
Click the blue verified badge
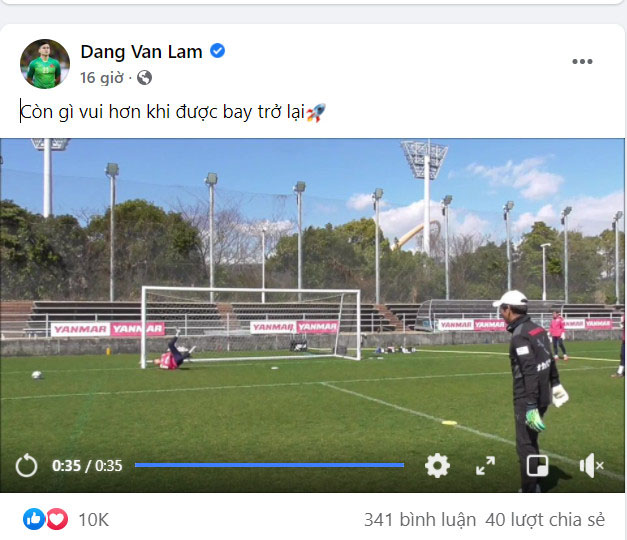218,51
